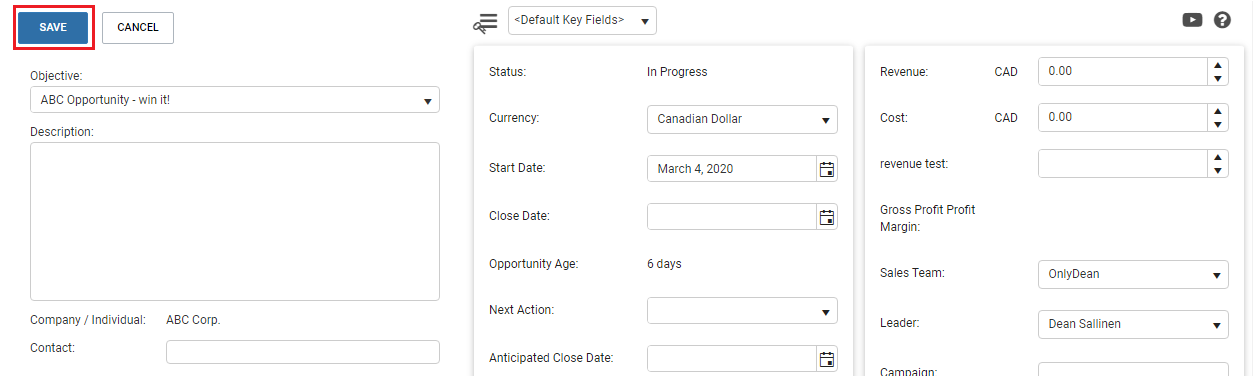
Task: Open the Next Action dropdown
Action: point(742,311)
